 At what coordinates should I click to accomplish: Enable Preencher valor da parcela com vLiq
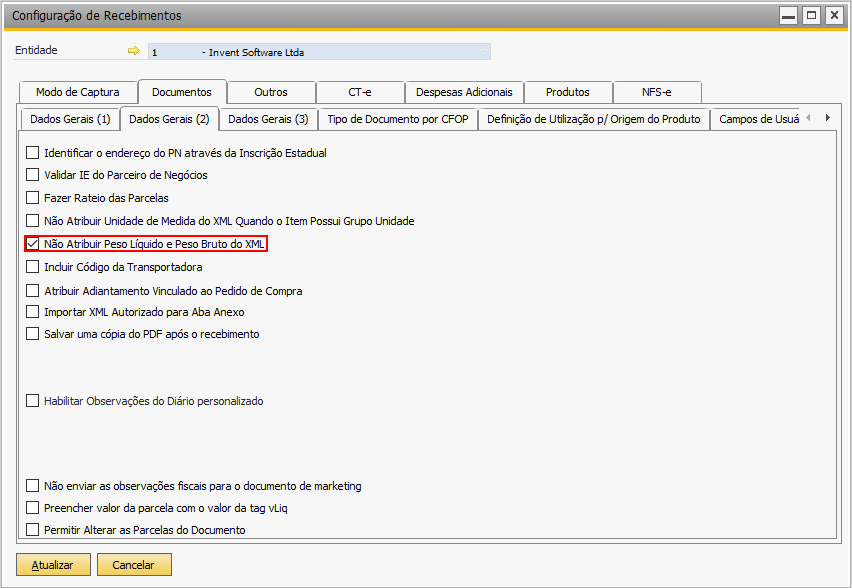33,508
